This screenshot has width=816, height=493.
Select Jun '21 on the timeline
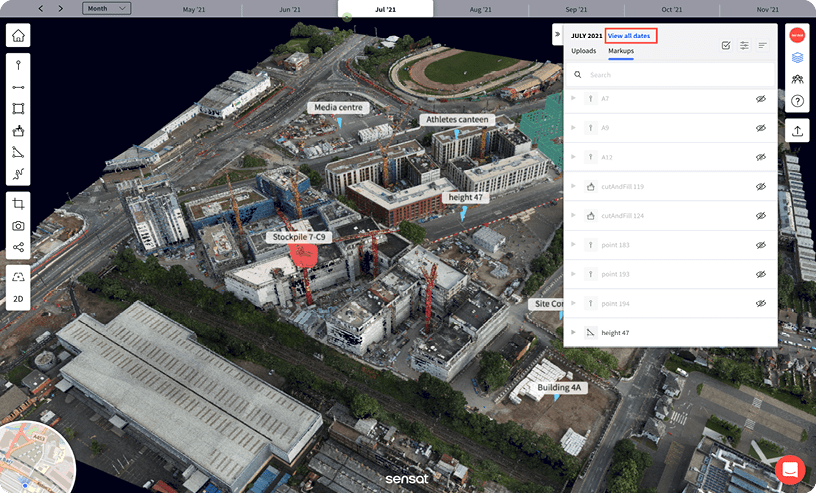(x=290, y=9)
